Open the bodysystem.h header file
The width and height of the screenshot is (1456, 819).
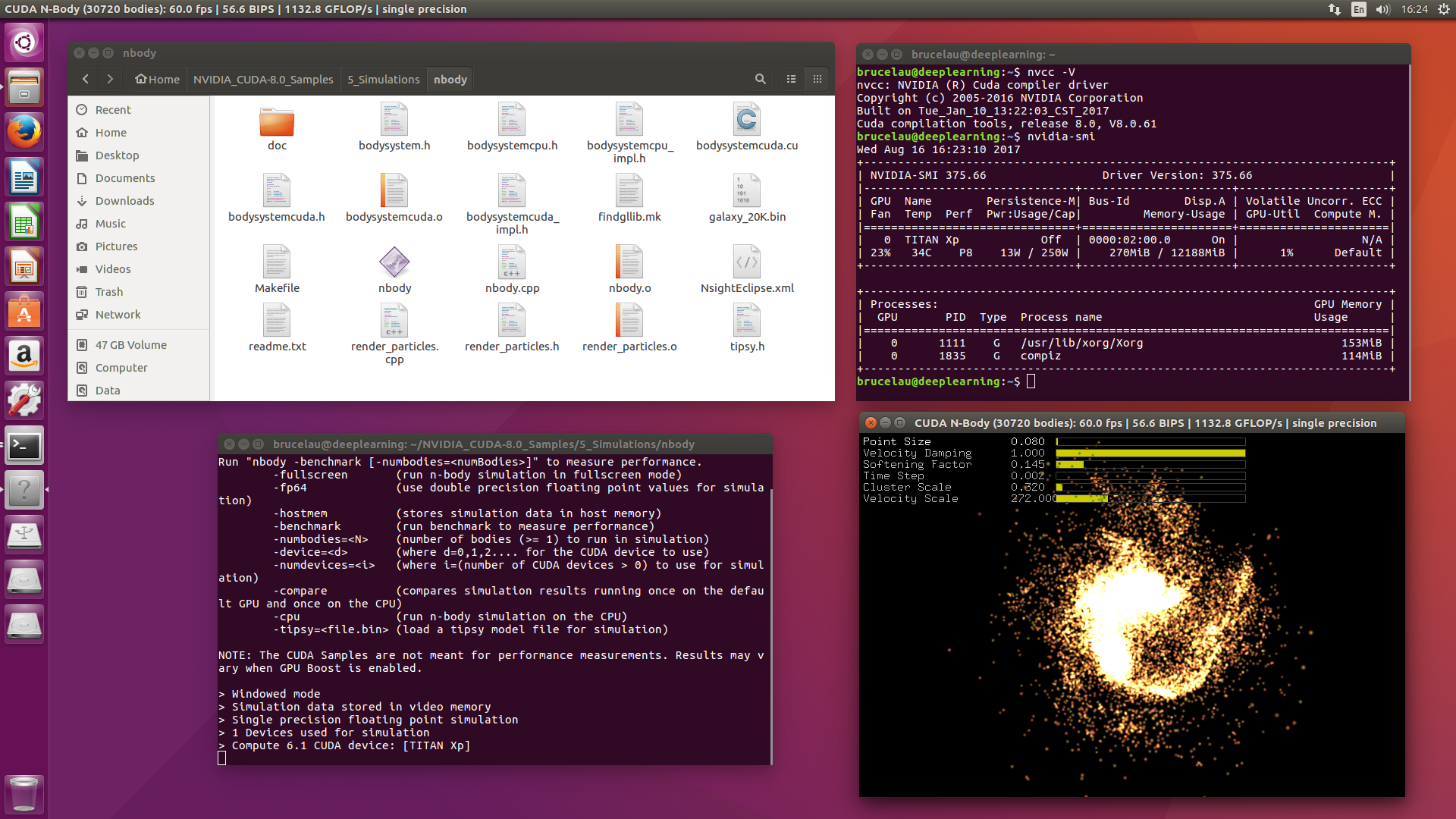[394, 120]
